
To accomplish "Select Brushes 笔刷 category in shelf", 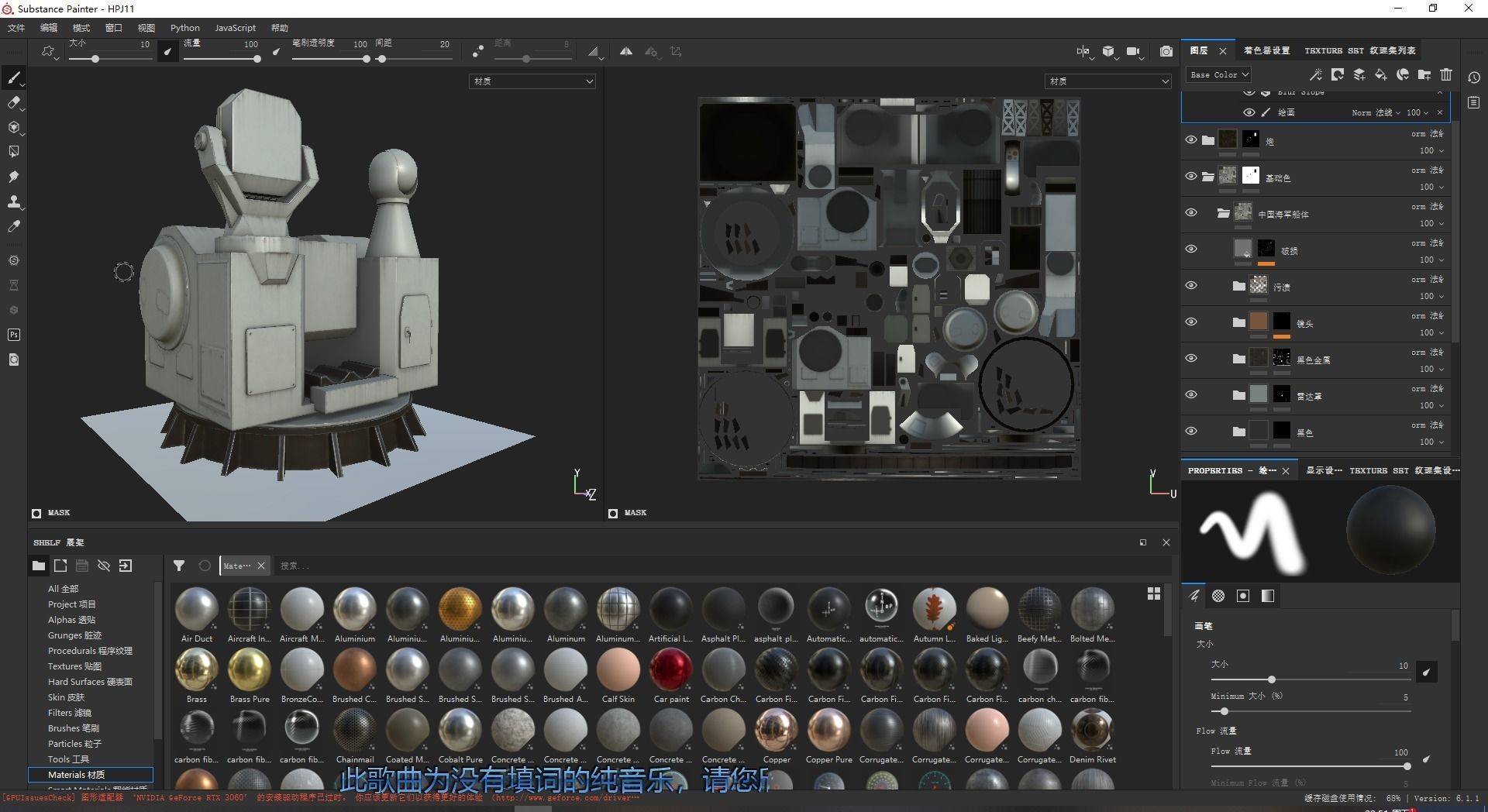I will pyautogui.click(x=73, y=728).
